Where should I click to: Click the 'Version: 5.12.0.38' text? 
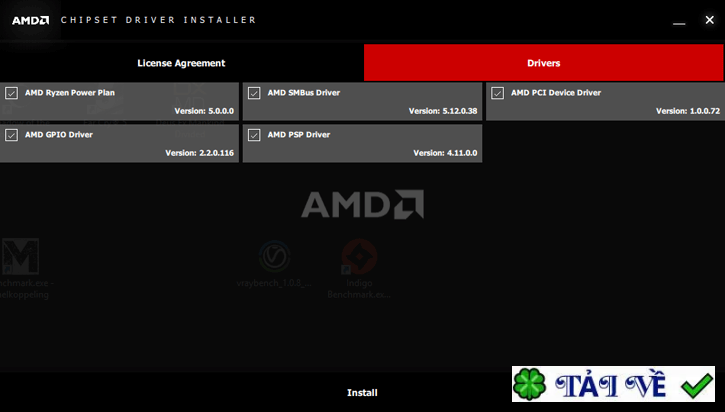[x=443, y=111]
